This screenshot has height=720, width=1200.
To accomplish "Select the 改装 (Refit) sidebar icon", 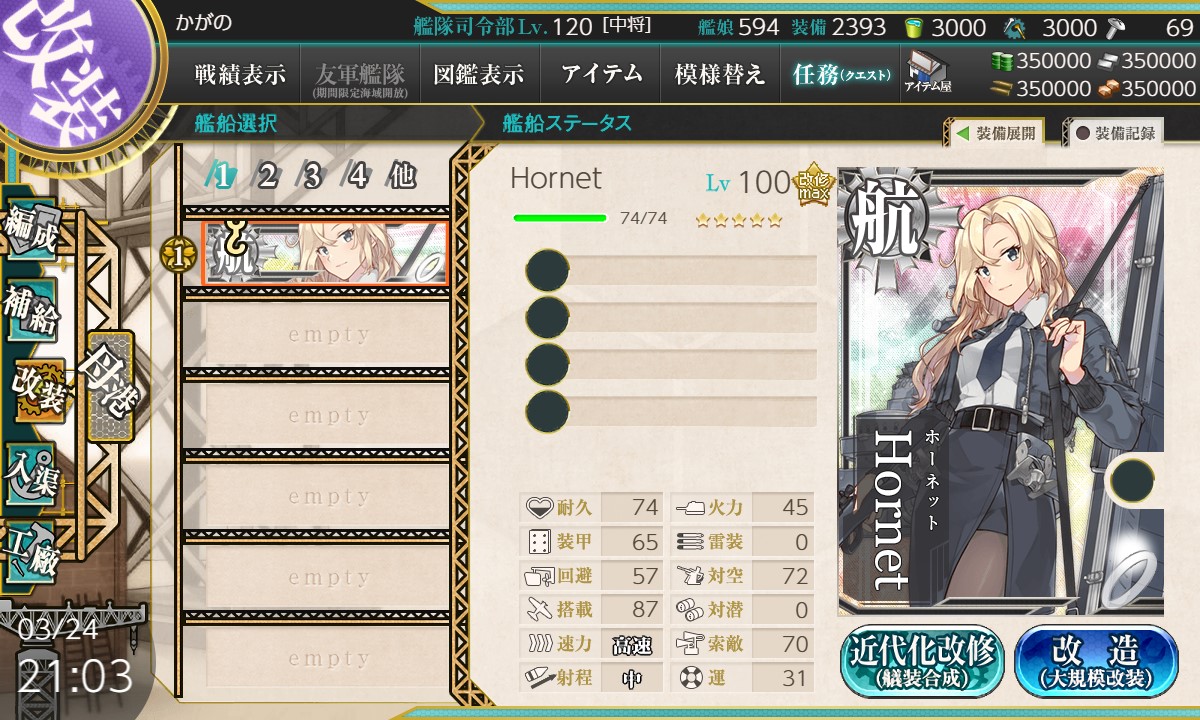I will pos(38,391).
